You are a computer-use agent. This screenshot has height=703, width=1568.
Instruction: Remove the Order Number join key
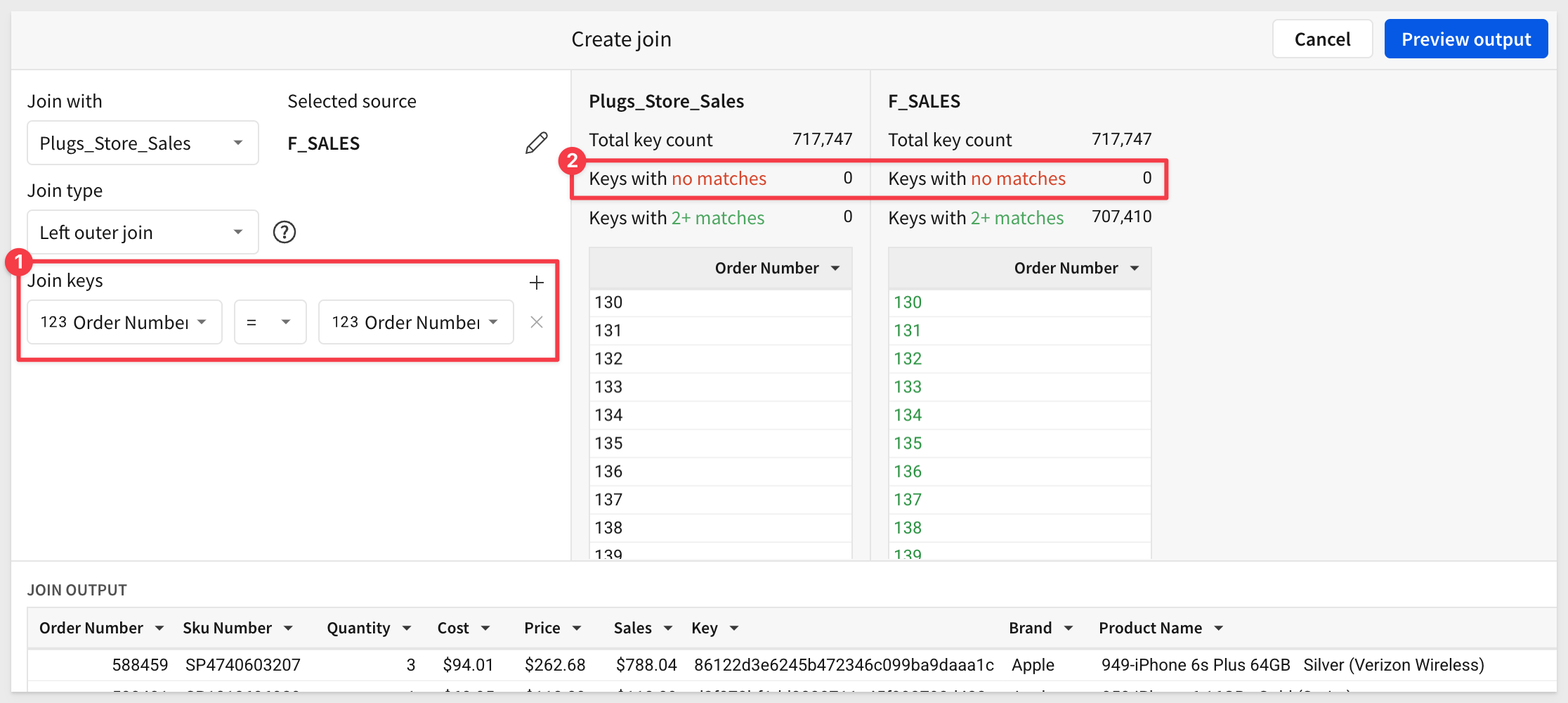[x=537, y=322]
